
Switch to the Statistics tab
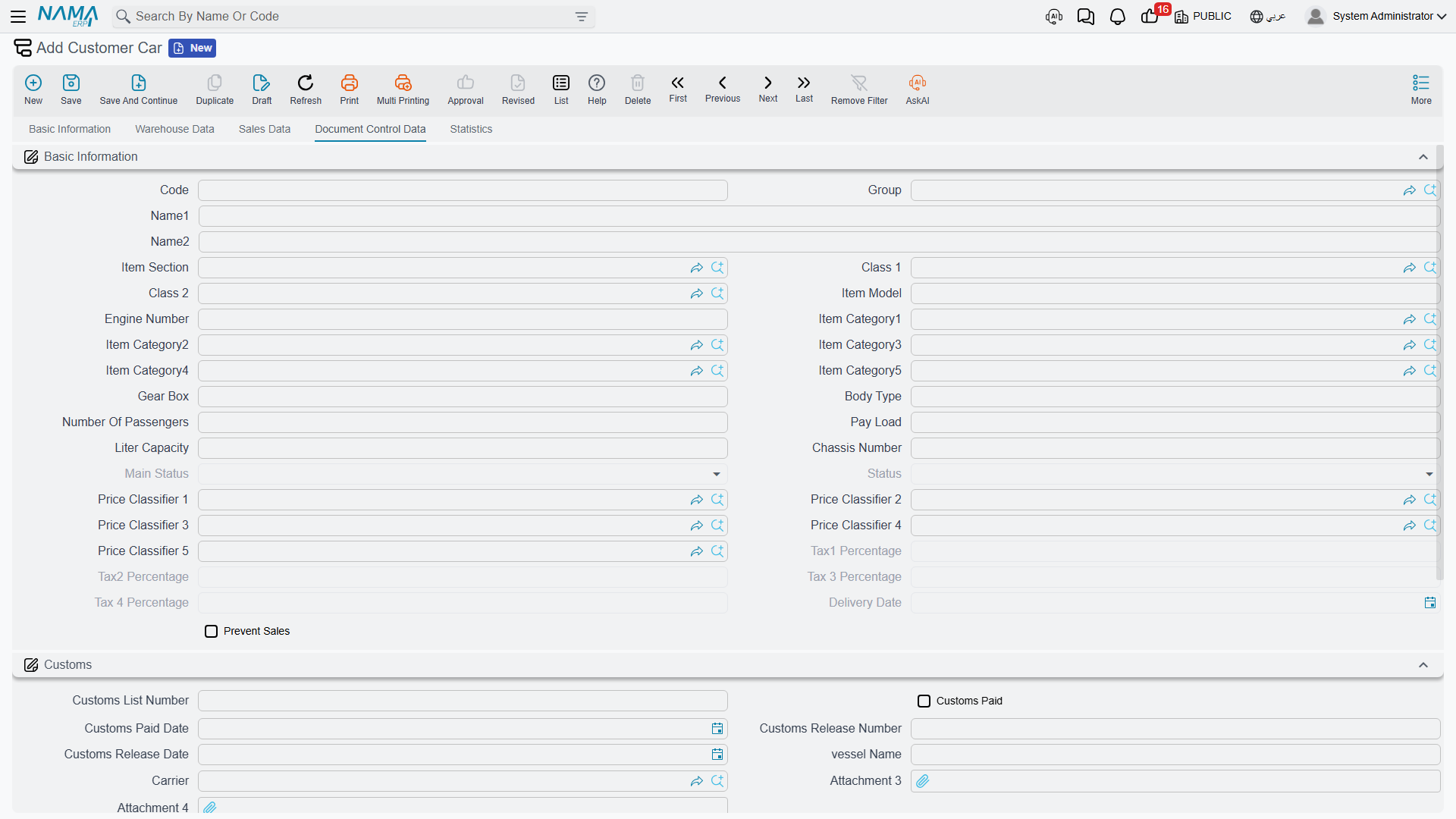coord(471,130)
